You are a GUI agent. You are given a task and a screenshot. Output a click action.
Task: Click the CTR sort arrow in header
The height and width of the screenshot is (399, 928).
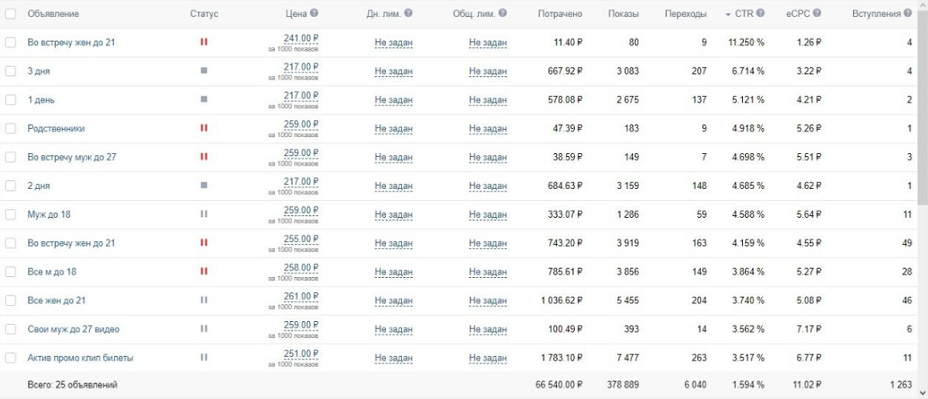click(728, 14)
